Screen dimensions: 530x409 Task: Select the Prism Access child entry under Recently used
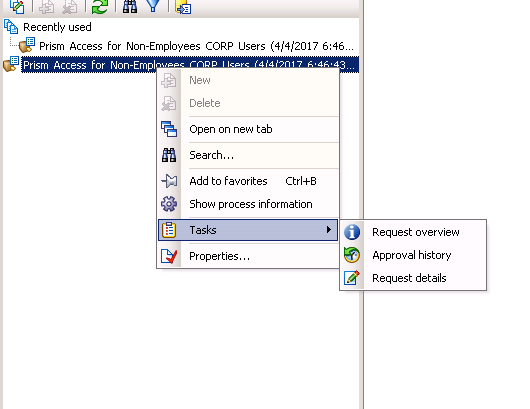click(x=196, y=46)
